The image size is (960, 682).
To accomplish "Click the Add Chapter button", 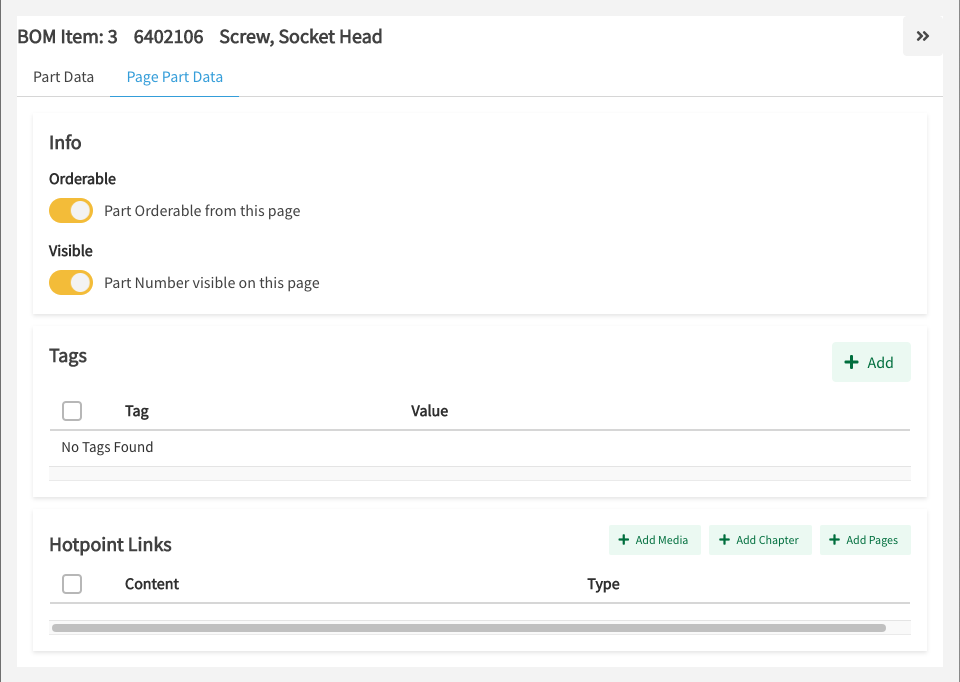I will tap(759, 540).
